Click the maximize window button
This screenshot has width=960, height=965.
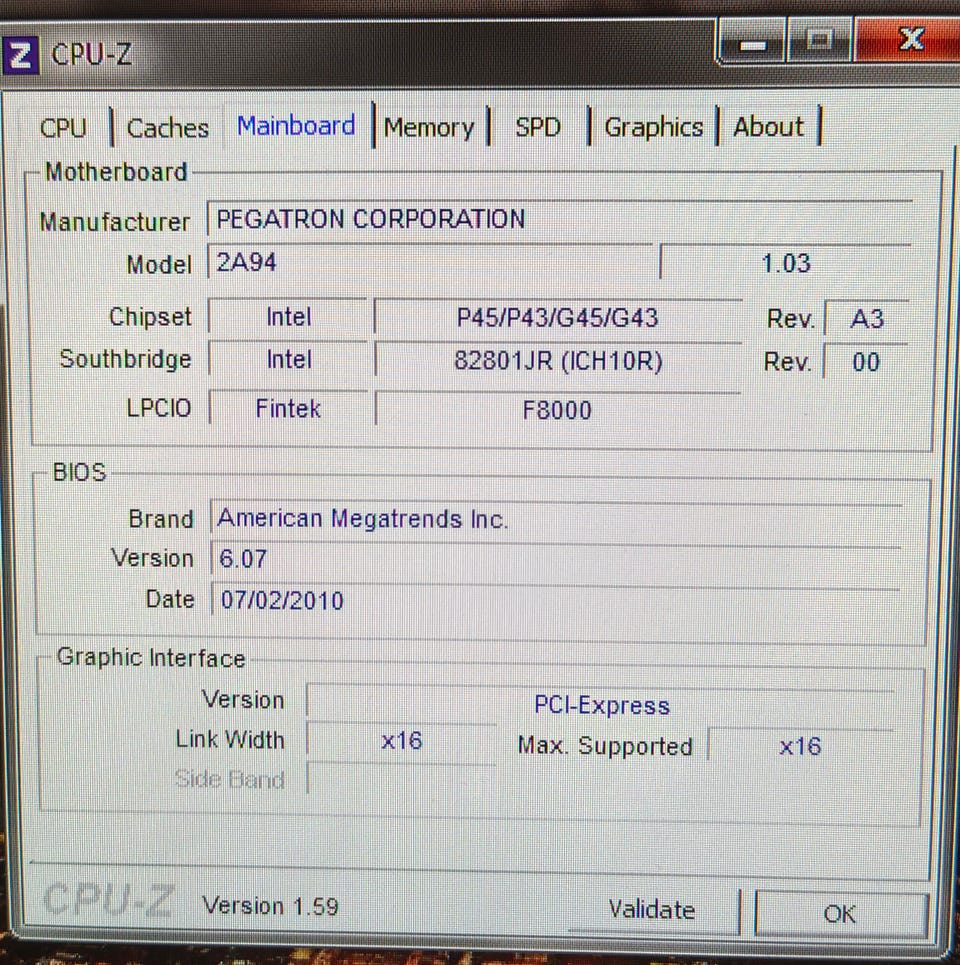pos(820,41)
